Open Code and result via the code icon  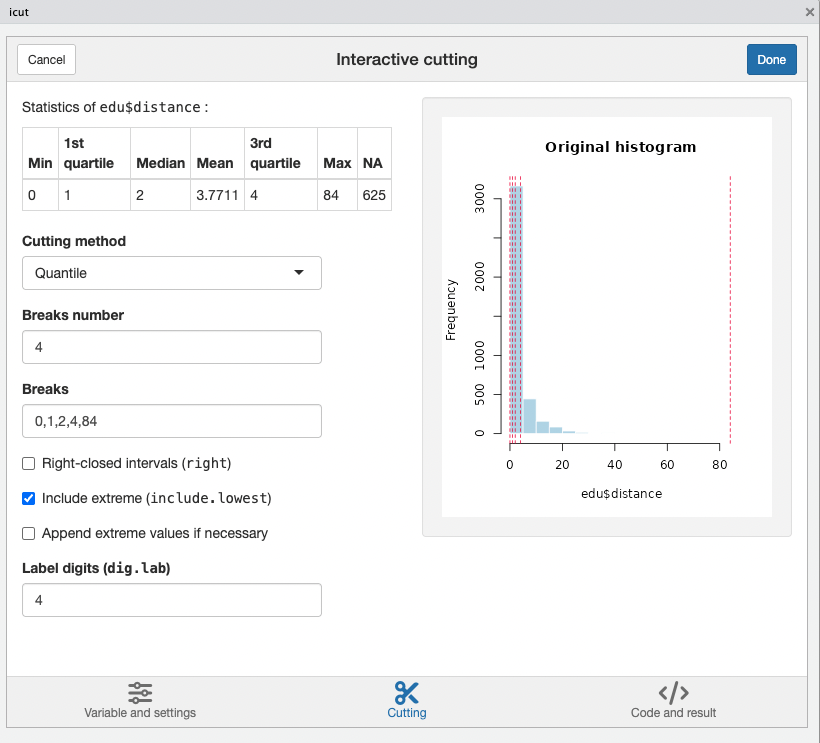pos(672,692)
